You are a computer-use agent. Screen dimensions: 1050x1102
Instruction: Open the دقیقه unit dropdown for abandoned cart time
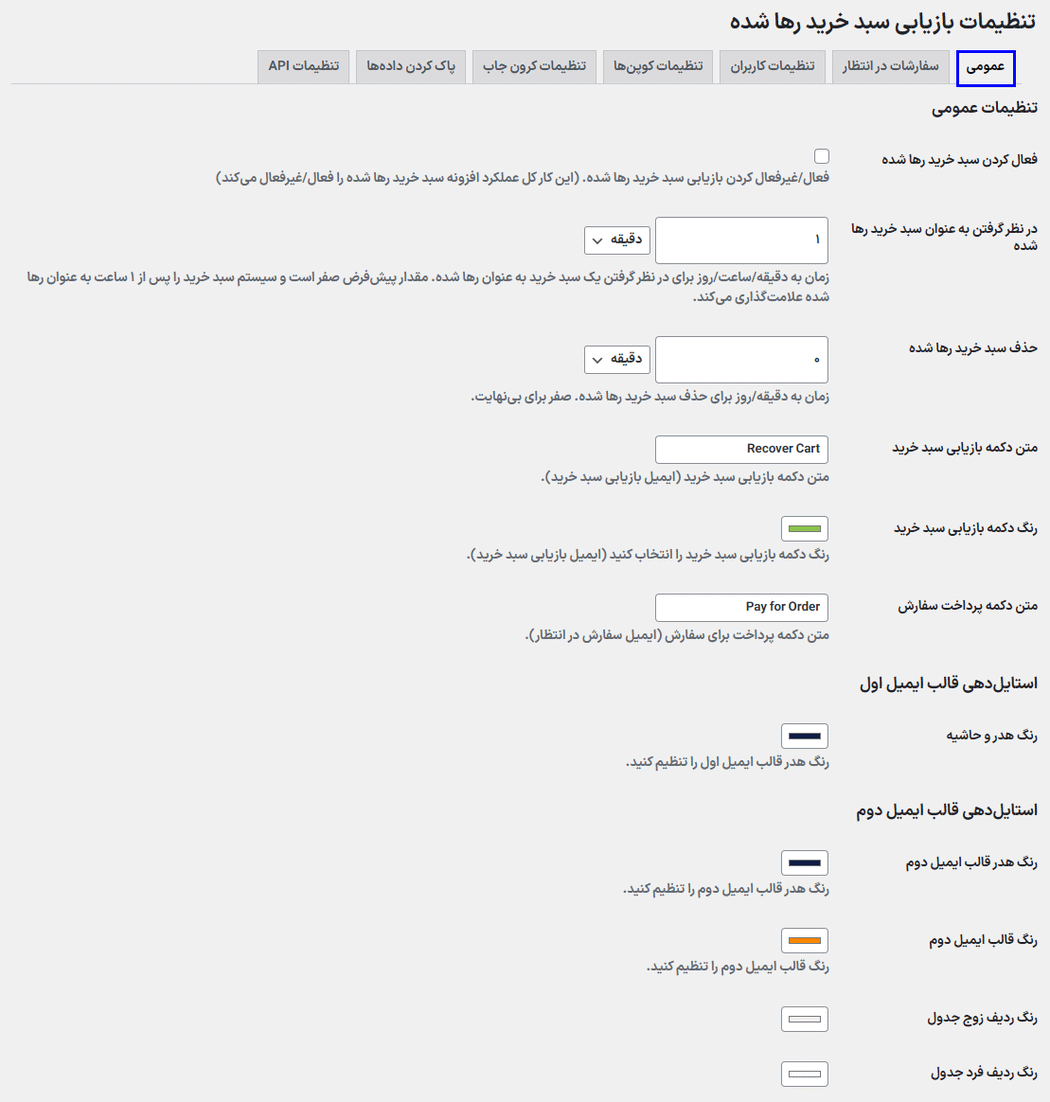click(617, 240)
